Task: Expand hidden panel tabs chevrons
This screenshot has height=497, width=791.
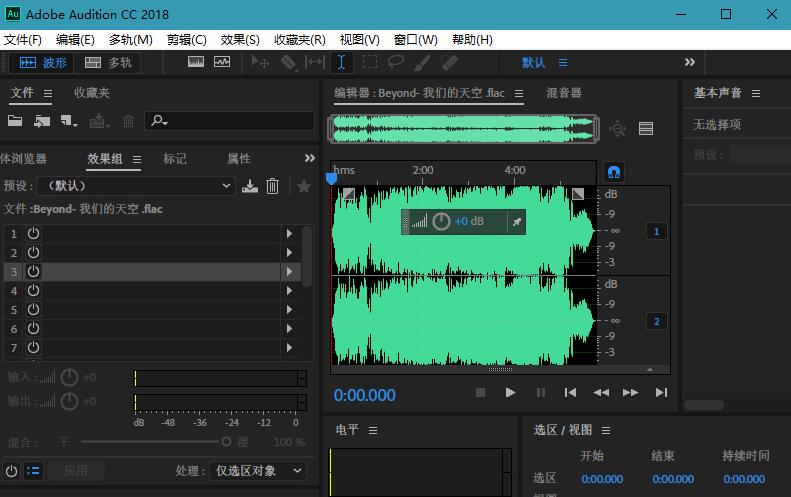Action: coord(310,158)
